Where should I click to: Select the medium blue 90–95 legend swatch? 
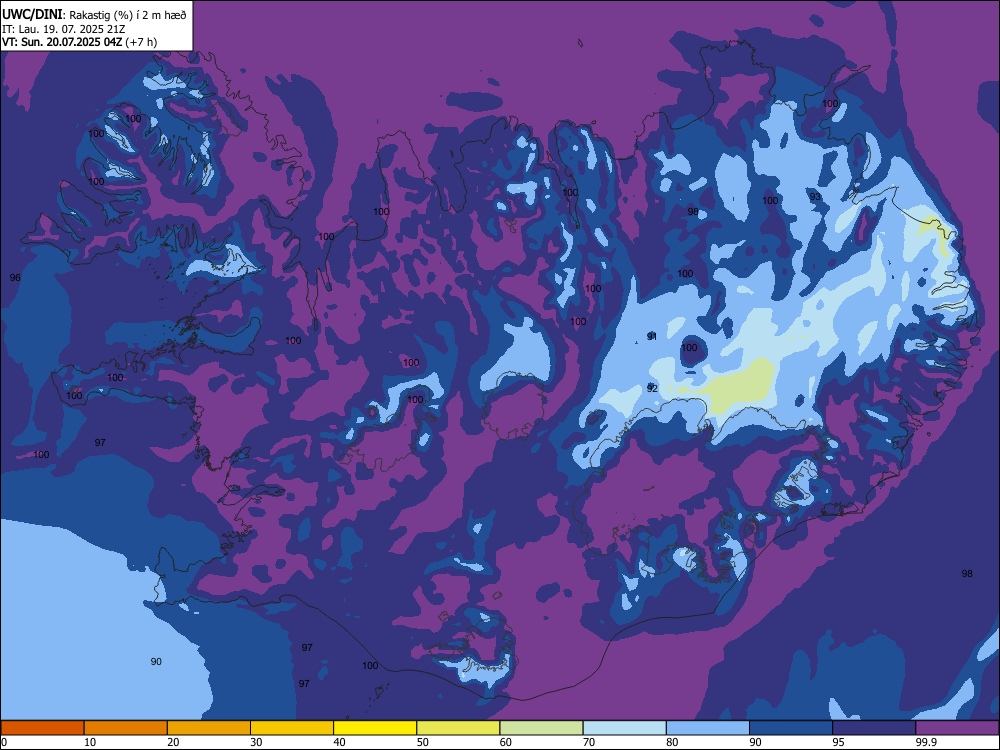coord(791,728)
